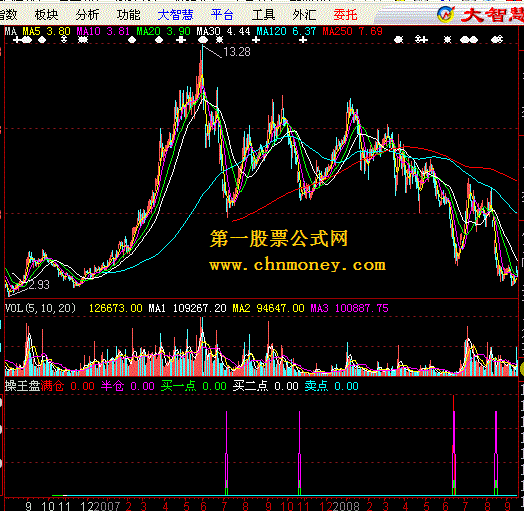Click the magenta MA10 3.81 label
This screenshot has height=511, width=524.
click(103, 31)
